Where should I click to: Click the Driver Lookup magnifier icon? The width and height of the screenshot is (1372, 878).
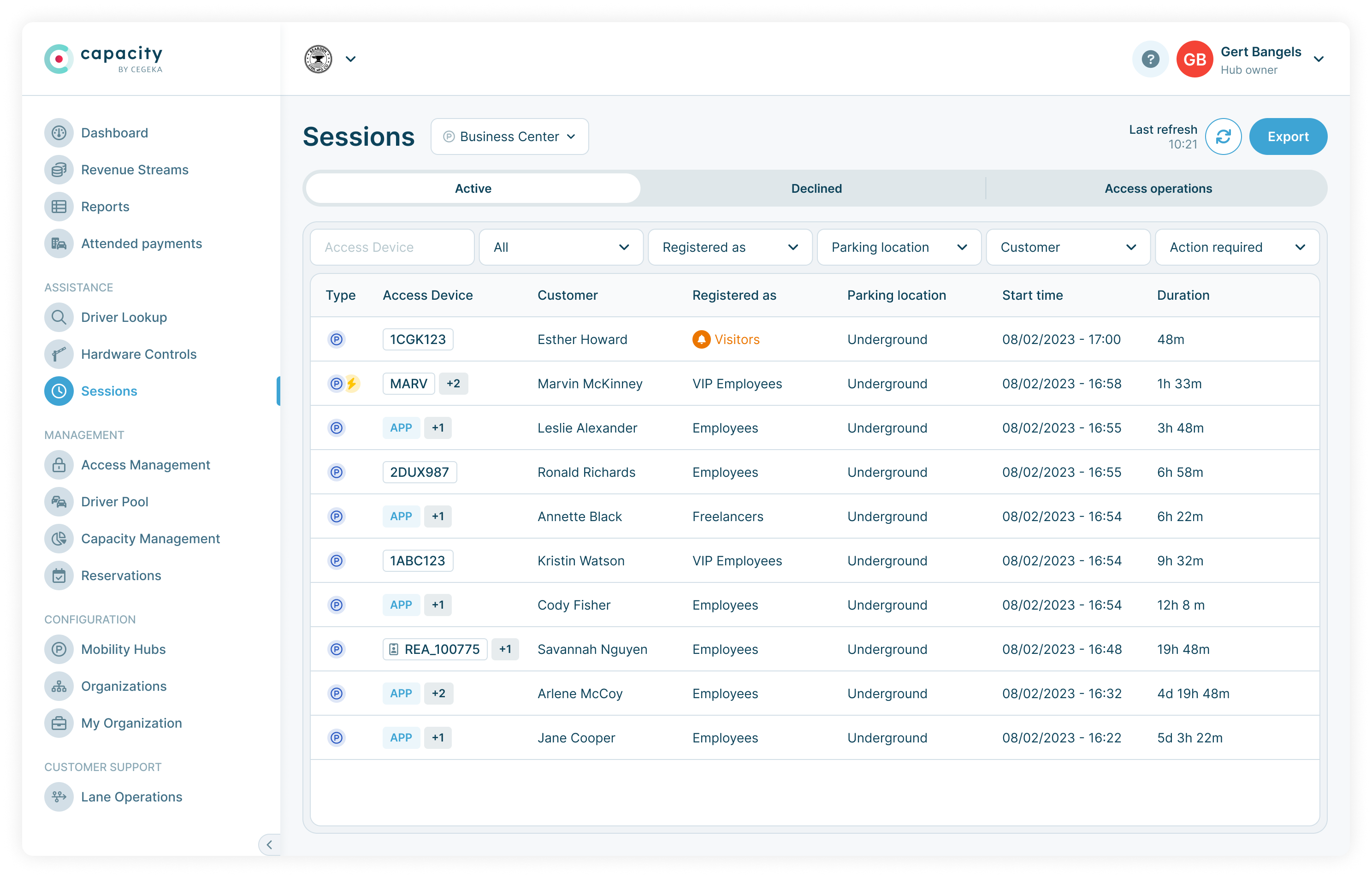(59, 317)
